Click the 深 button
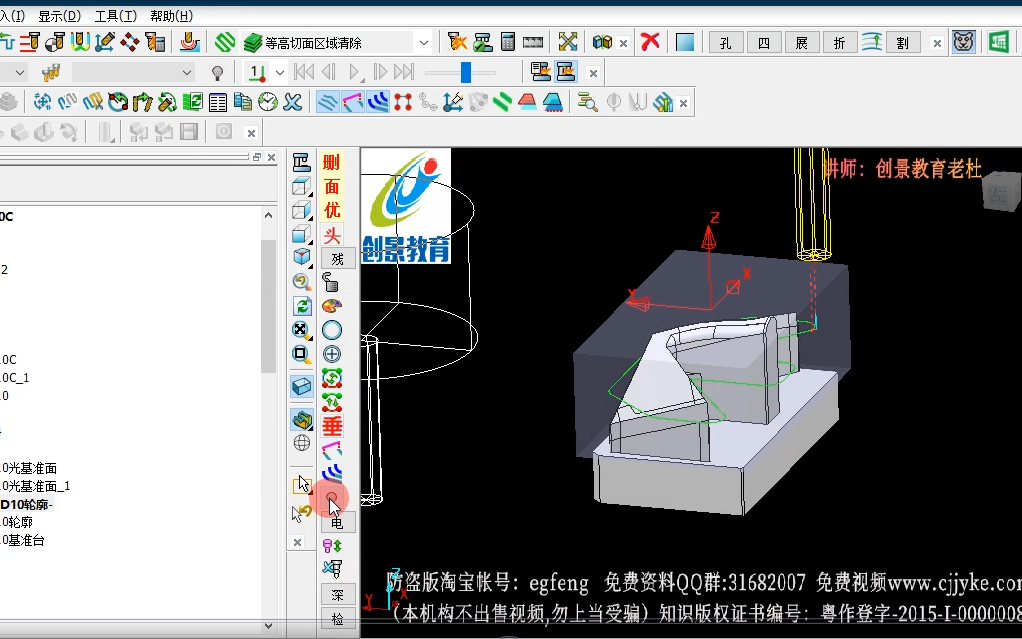The width and height of the screenshot is (1022, 639). tap(338, 595)
